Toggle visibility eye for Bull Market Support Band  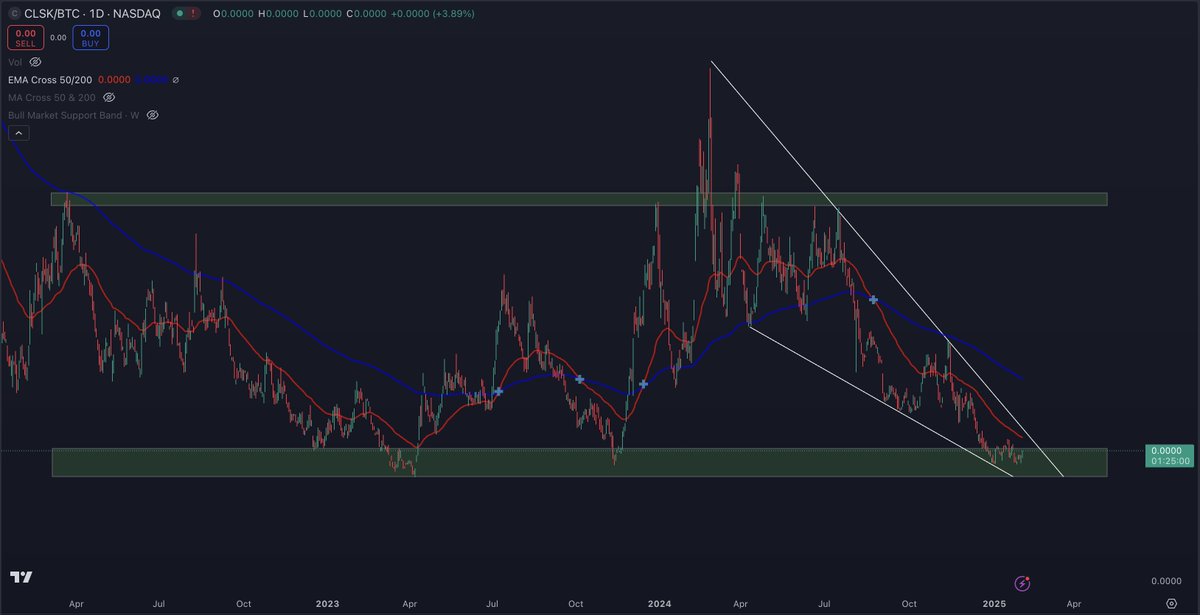153,115
